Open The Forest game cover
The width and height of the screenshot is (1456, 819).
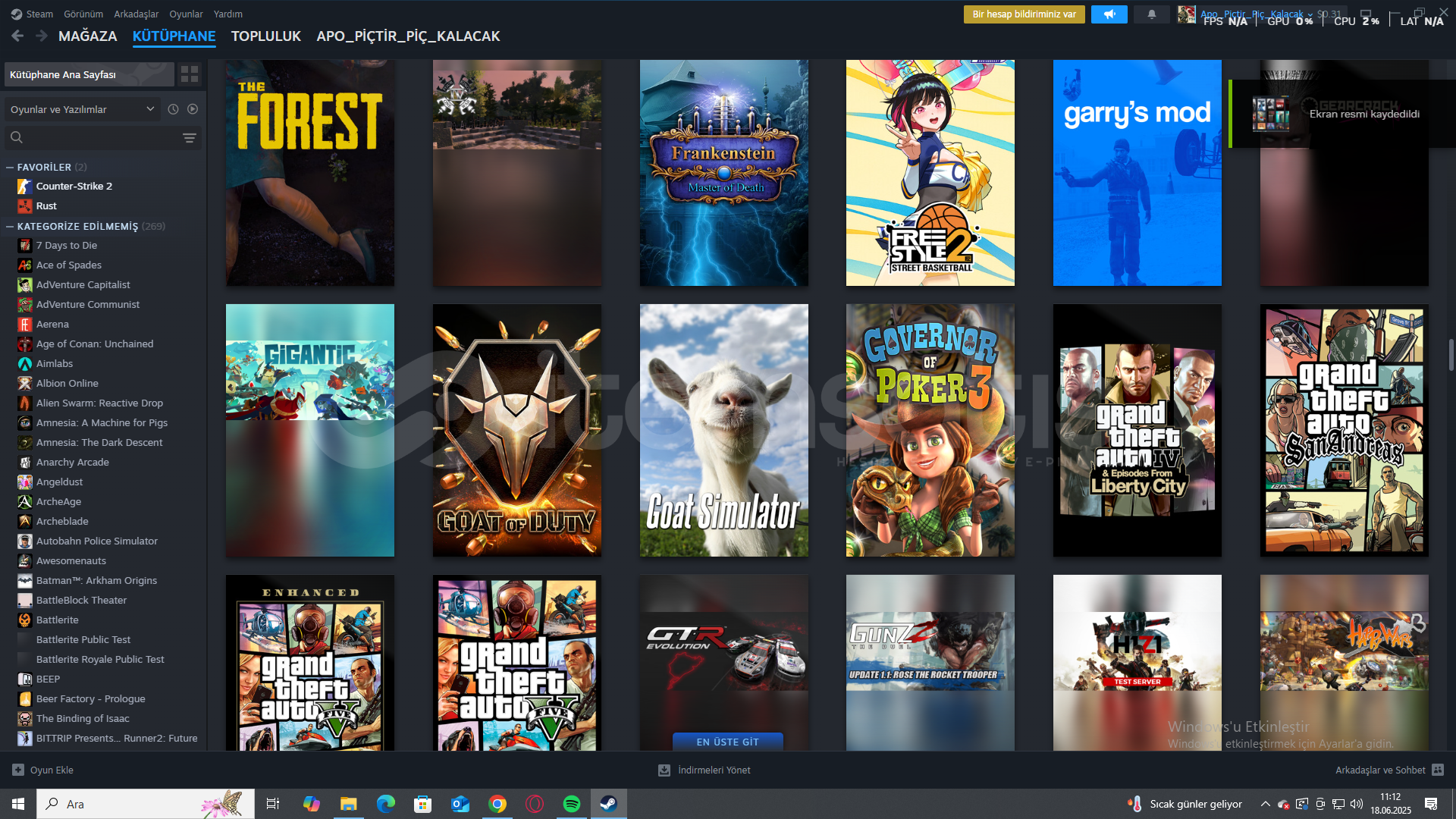click(310, 173)
